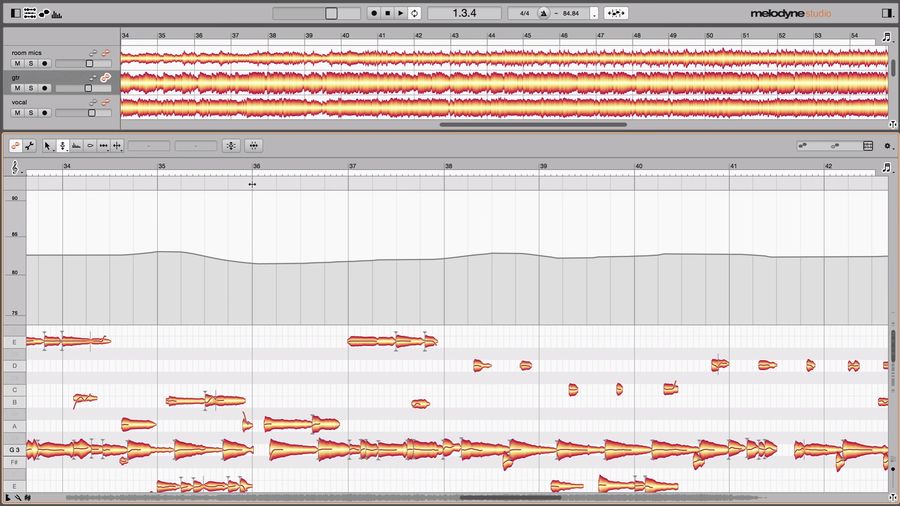
Task: Solo the gtr track
Action: [x=31, y=88]
